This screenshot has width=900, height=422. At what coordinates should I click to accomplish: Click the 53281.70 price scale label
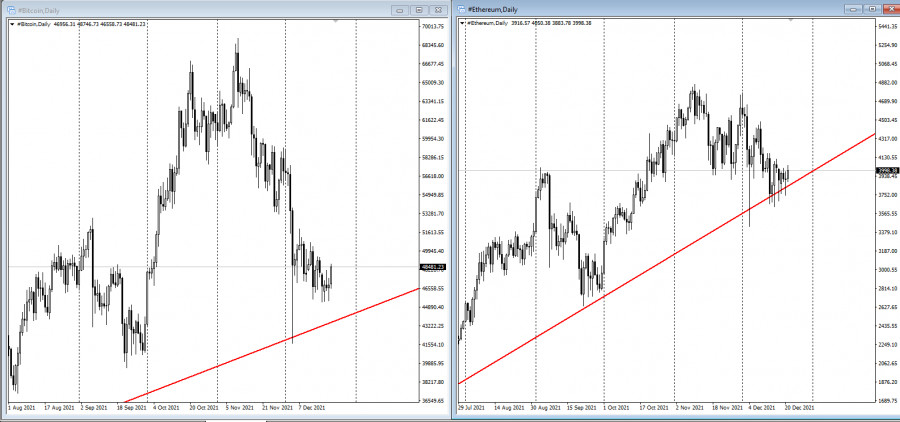(433, 214)
